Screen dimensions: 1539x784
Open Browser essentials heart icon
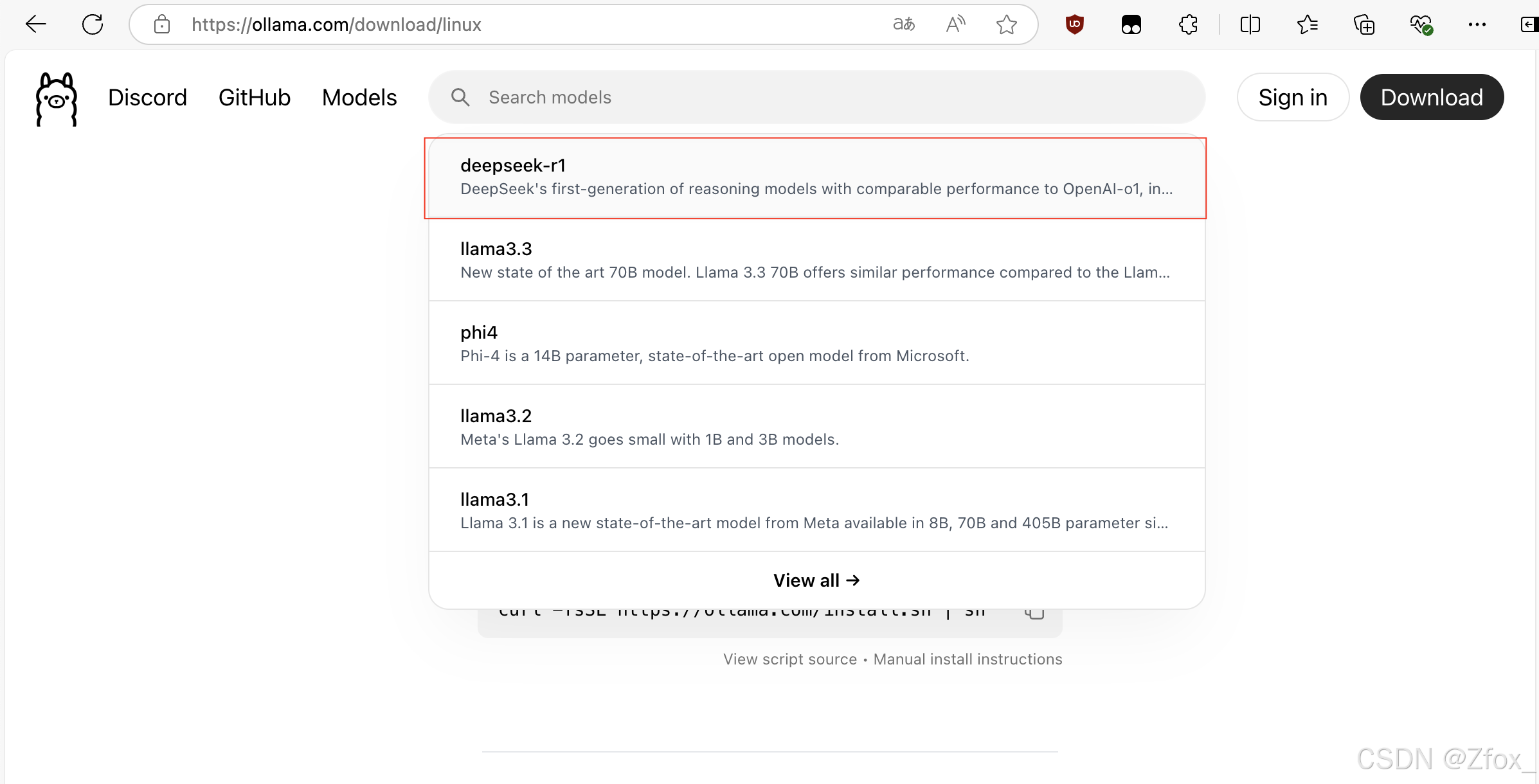(x=1421, y=25)
